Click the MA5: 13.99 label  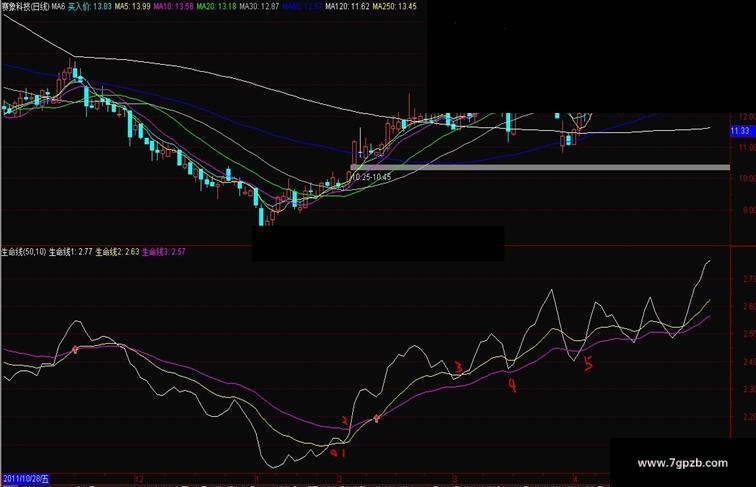132,7
